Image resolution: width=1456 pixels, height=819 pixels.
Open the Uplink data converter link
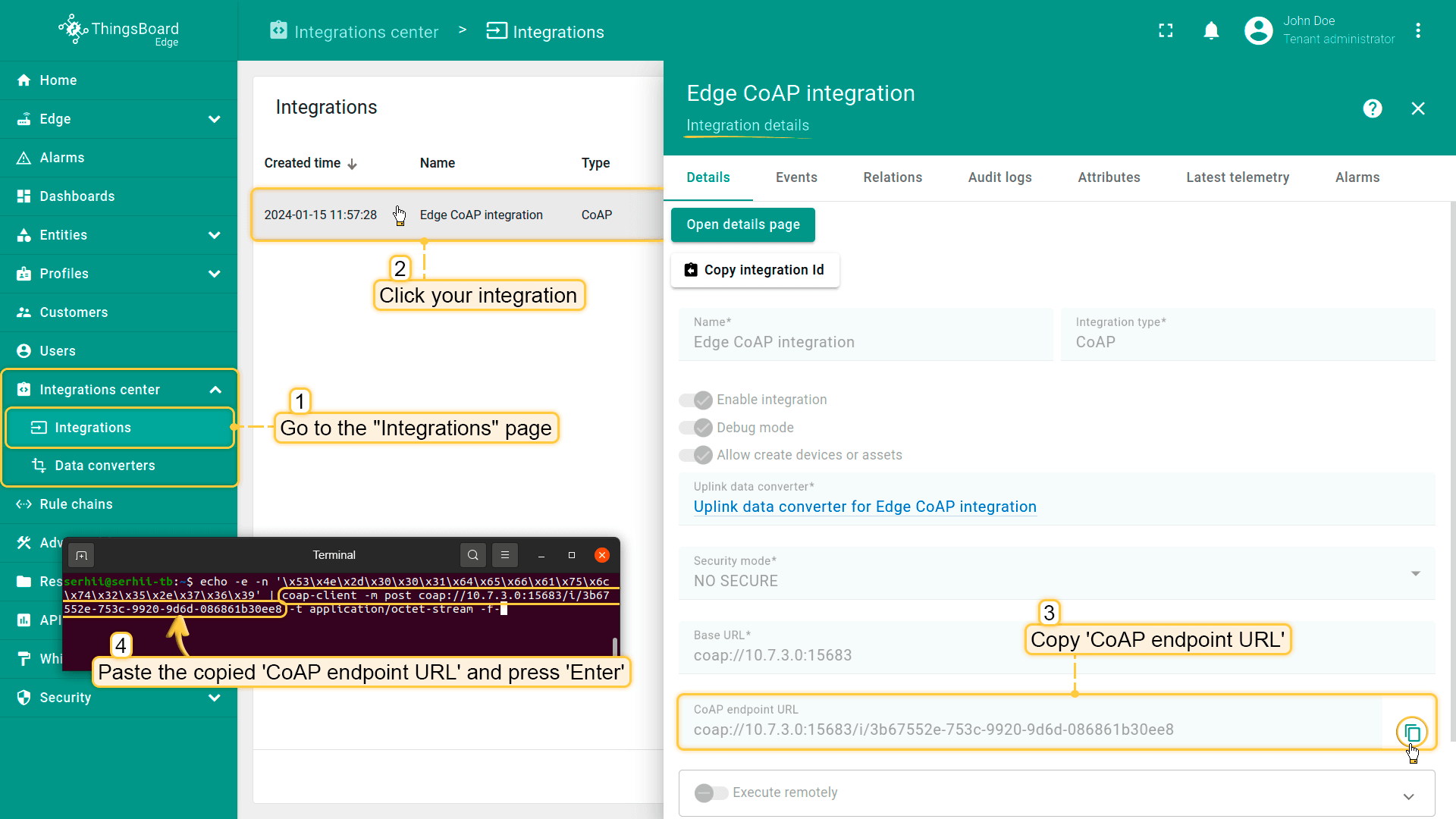864,507
